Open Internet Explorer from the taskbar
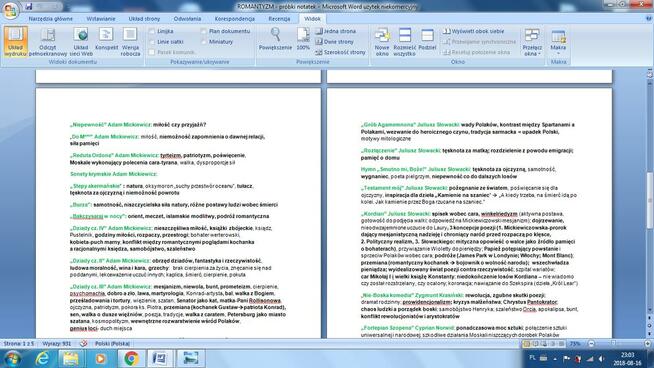 coord(42,358)
